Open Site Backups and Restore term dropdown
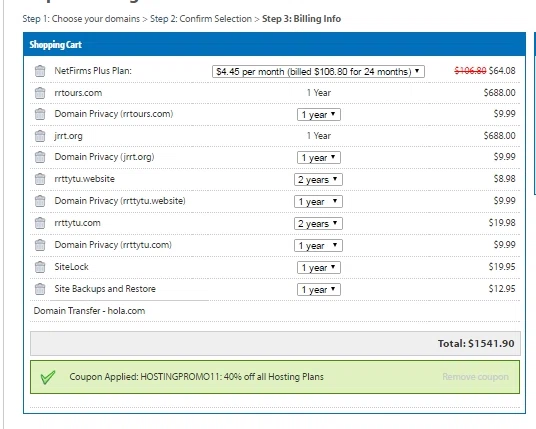This screenshot has width=536, height=429. point(319,290)
